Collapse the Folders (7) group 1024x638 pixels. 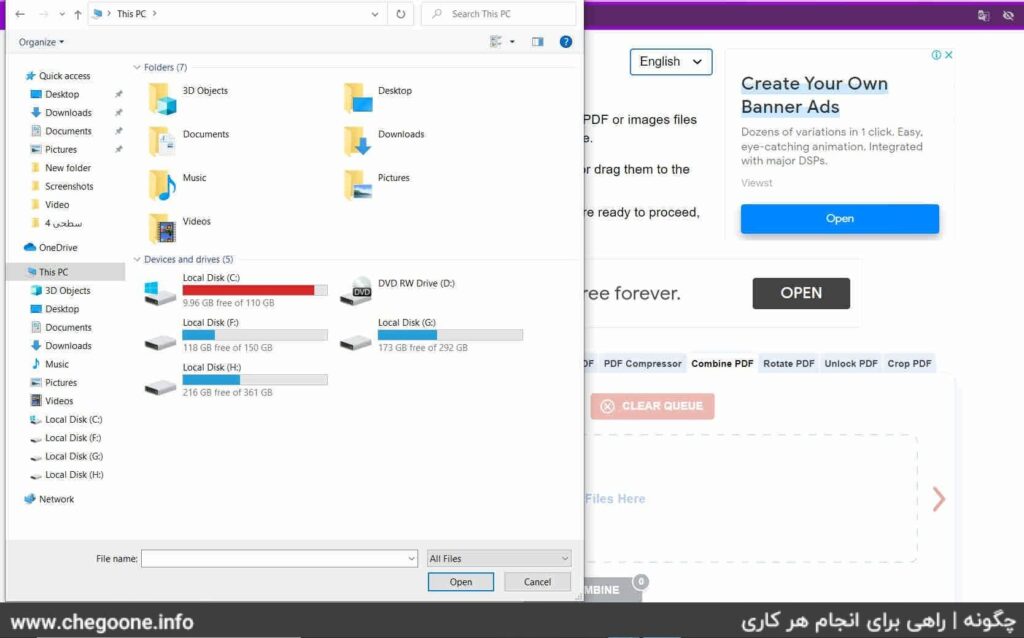point(136,67)
